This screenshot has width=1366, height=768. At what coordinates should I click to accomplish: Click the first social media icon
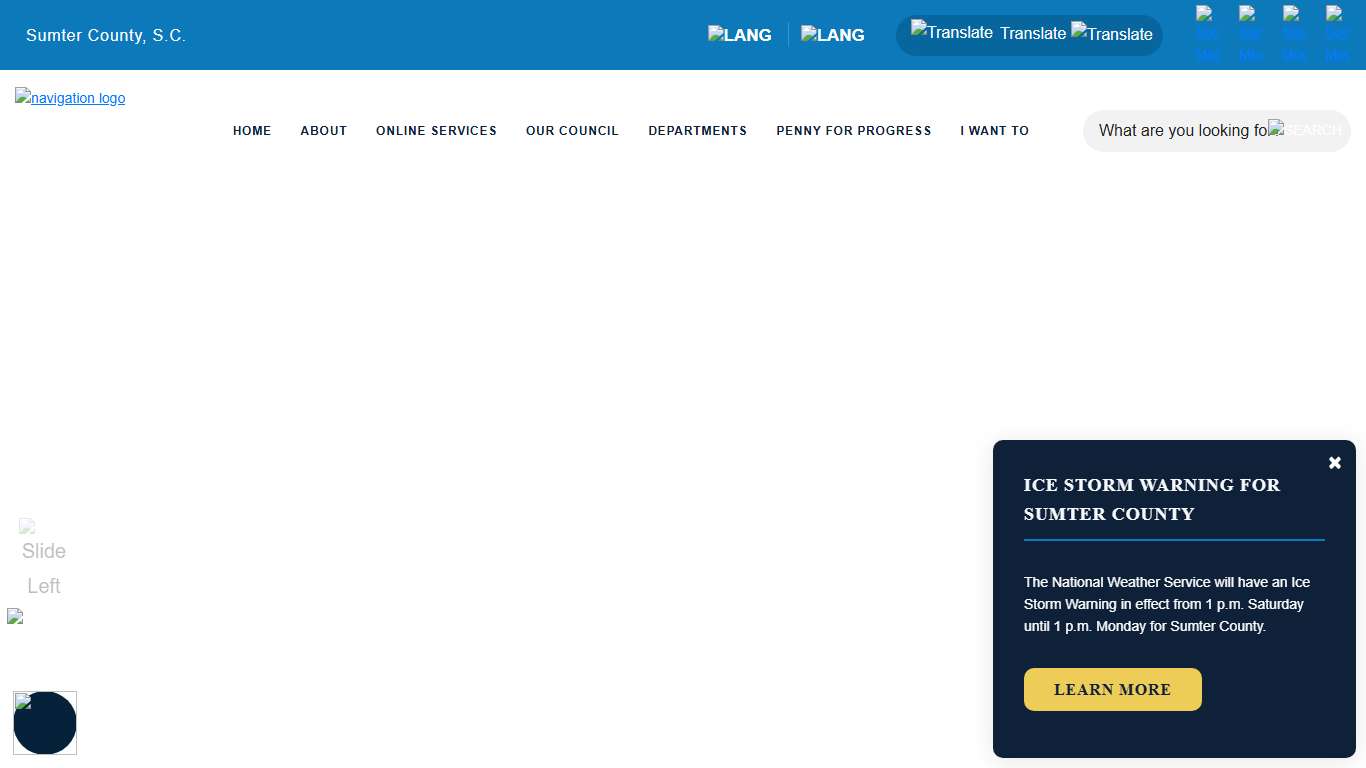point(1207,34)
